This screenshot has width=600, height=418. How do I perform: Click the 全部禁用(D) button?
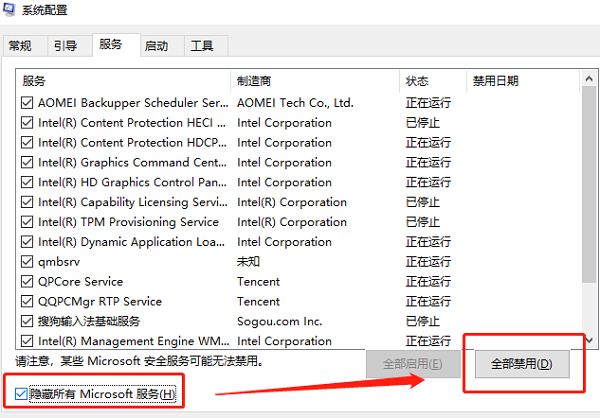click(x=522, y=364)
